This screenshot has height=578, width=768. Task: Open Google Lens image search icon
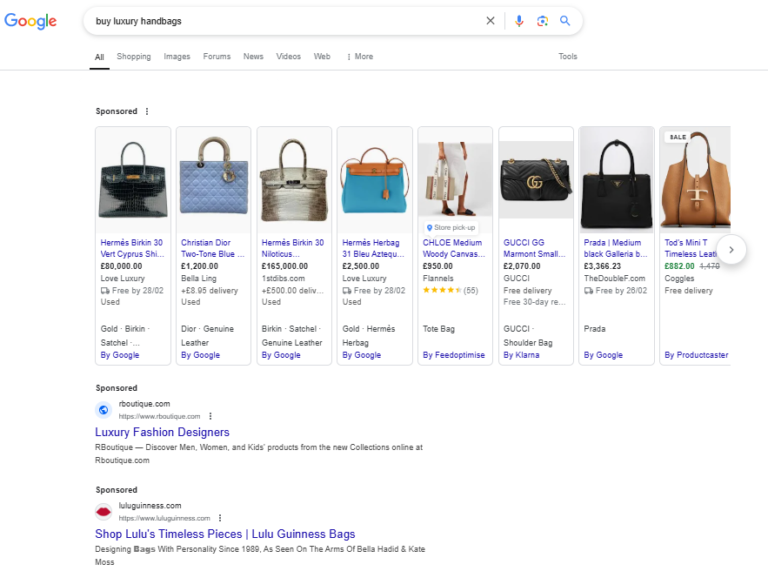coord(542,21)
